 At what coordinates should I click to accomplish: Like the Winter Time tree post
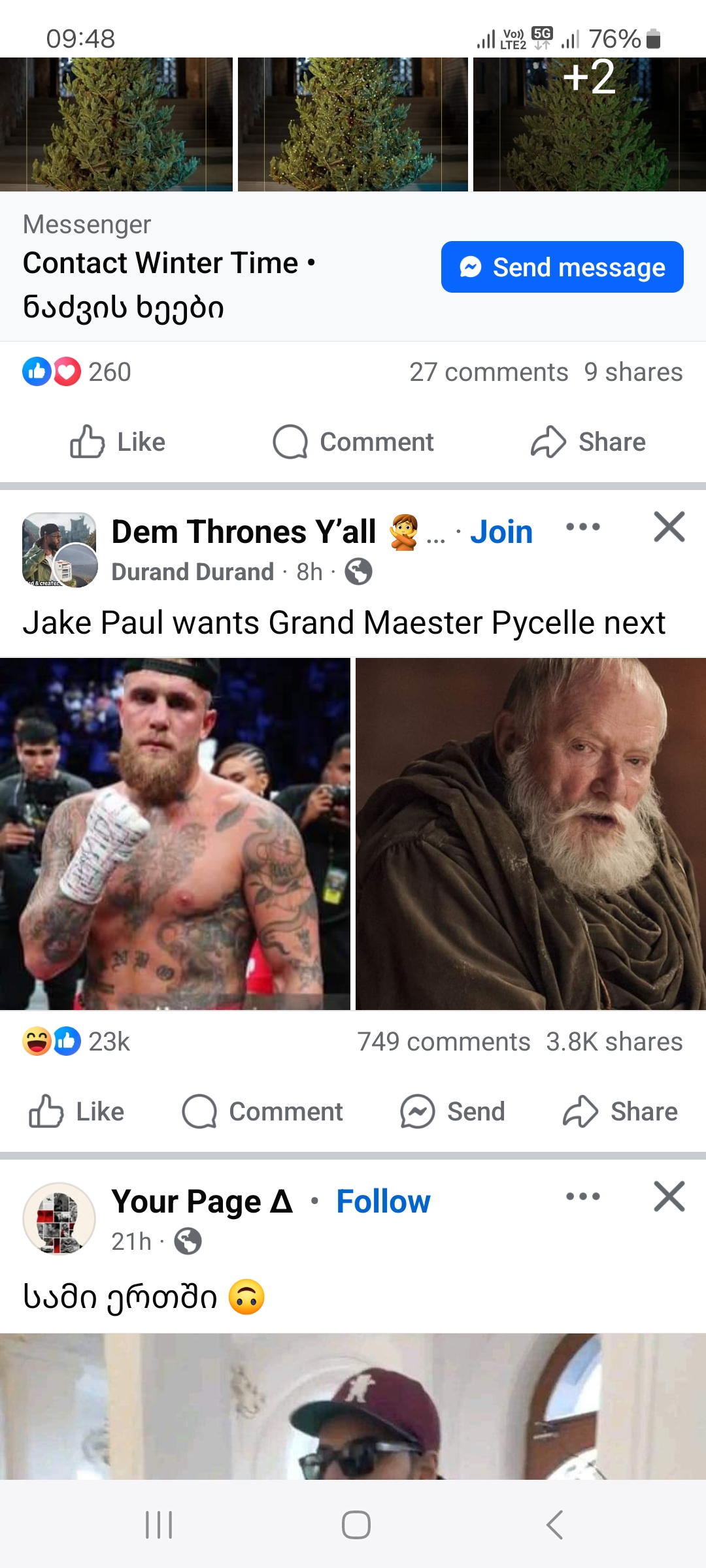pyautogui.click(x=118, y=442)
